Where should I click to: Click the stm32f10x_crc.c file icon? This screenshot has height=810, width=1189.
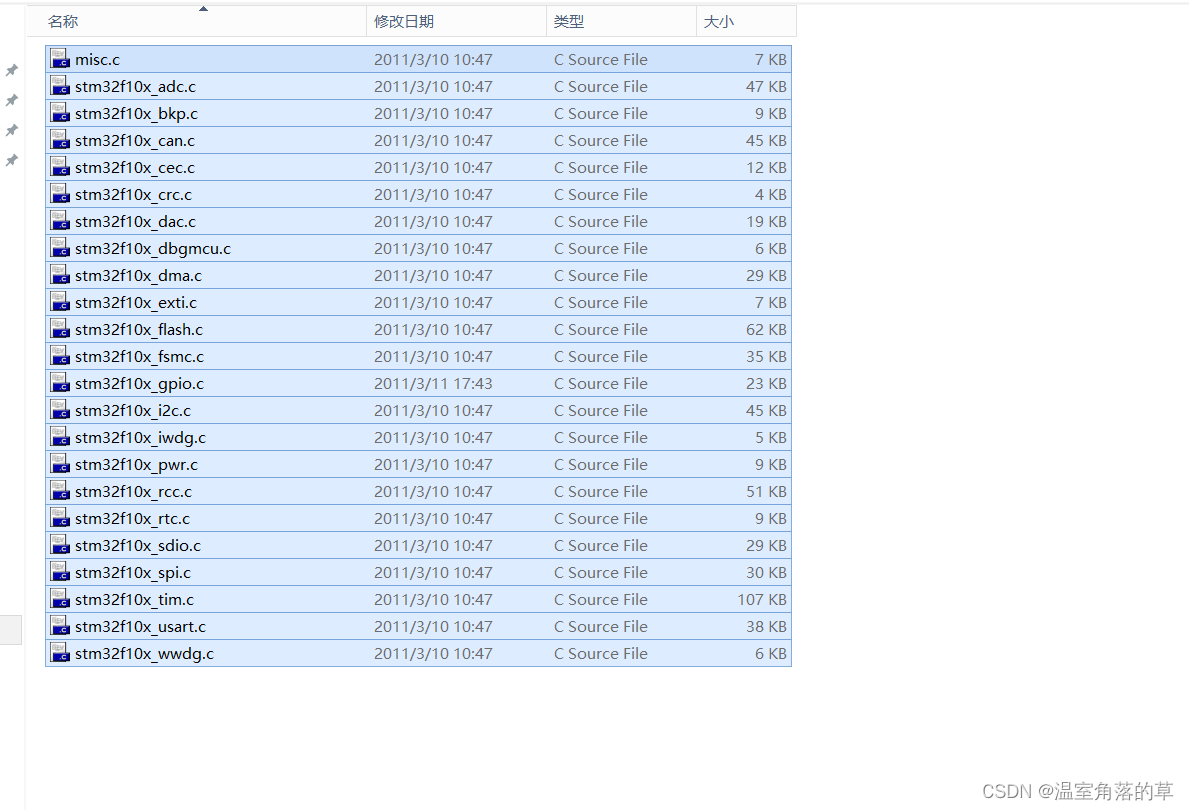[x=60, y=193]
